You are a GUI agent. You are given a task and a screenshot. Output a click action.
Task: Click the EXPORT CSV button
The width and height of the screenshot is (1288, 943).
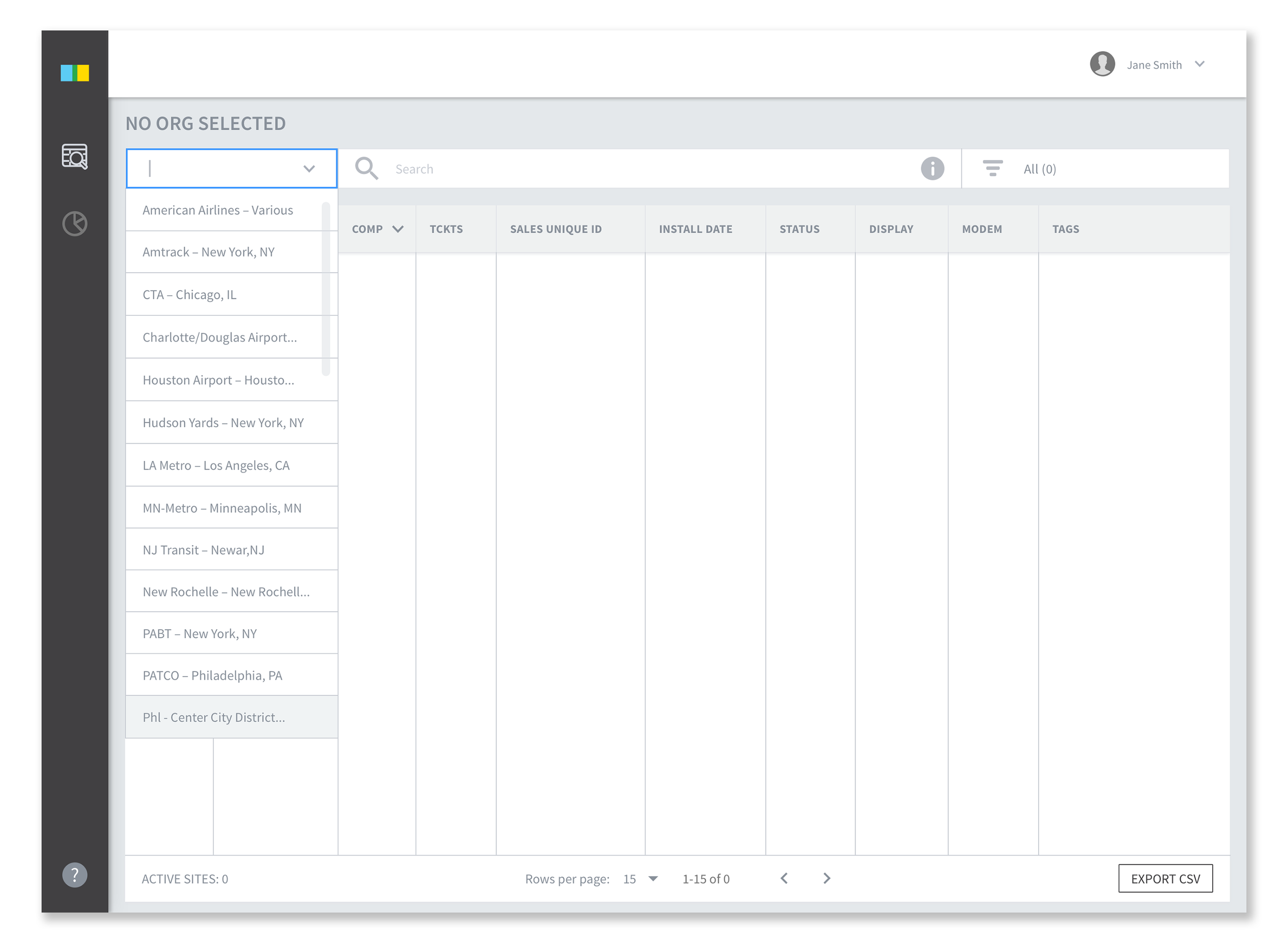pos(1165,879)
